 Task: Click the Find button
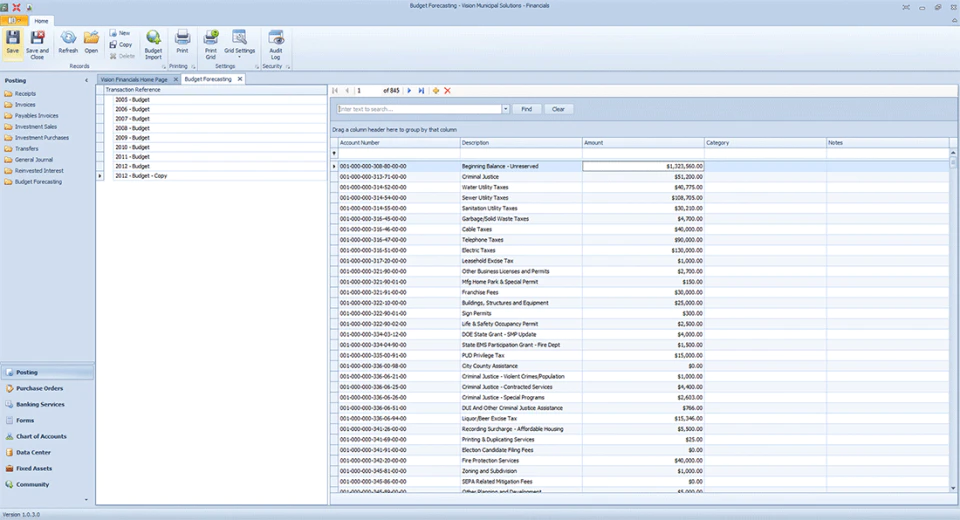[x=527, y=109]
